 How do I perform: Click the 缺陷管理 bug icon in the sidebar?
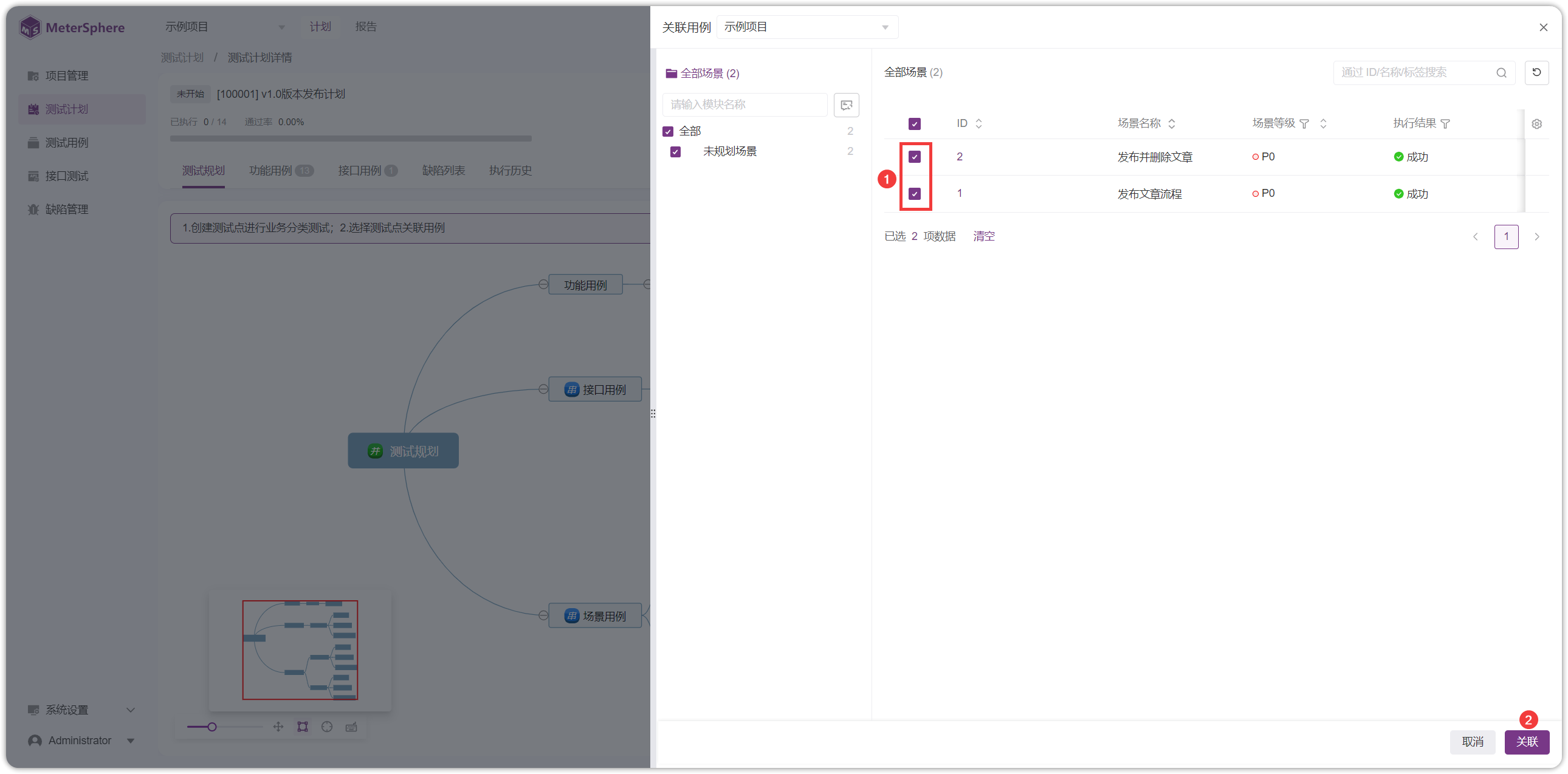[33, 210]
